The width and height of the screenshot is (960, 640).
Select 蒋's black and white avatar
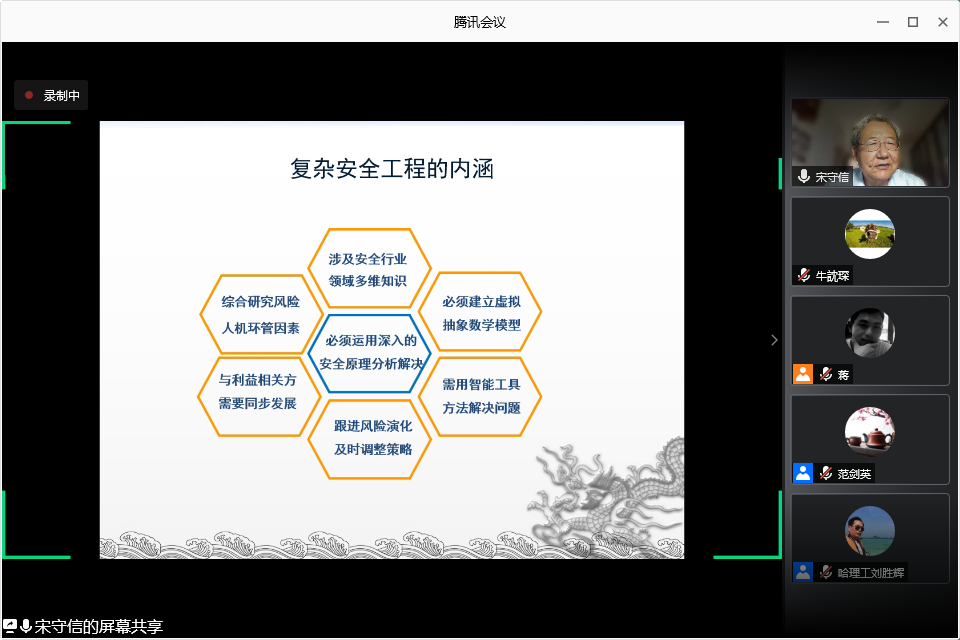pos(869,333)
